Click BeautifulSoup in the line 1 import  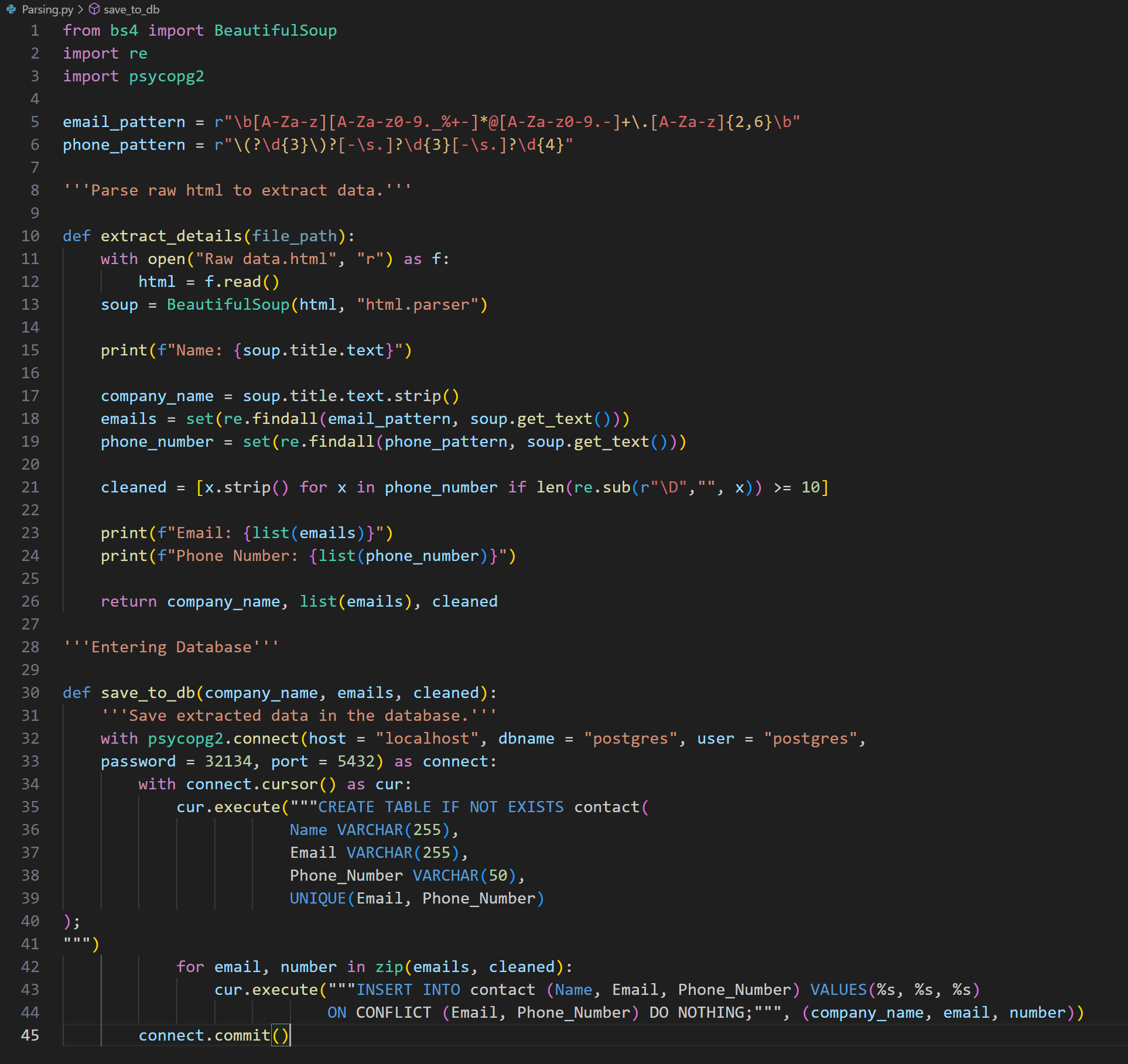coord(275,30)
